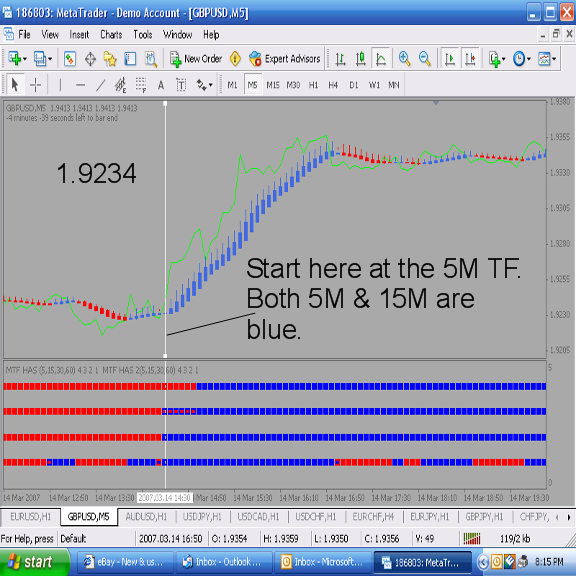
Task: Switch to Line Chart display
Action: tap(381, 59)
